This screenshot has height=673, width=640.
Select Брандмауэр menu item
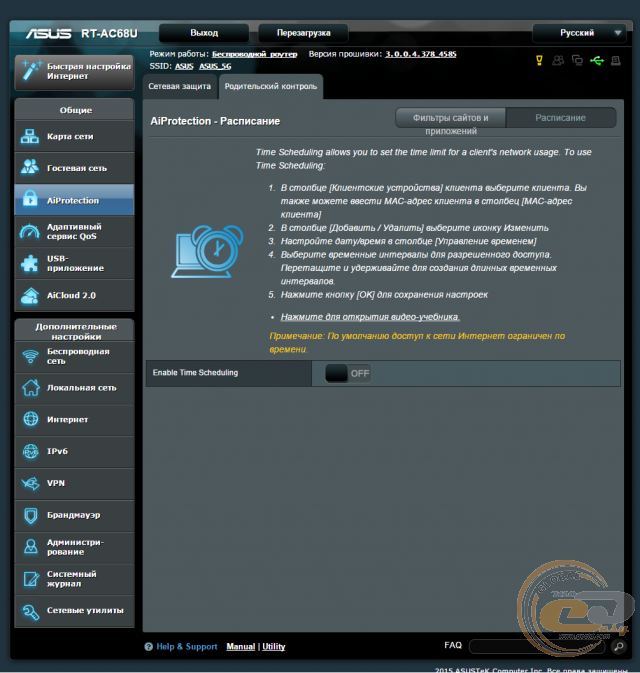click(x=74, y=515)
